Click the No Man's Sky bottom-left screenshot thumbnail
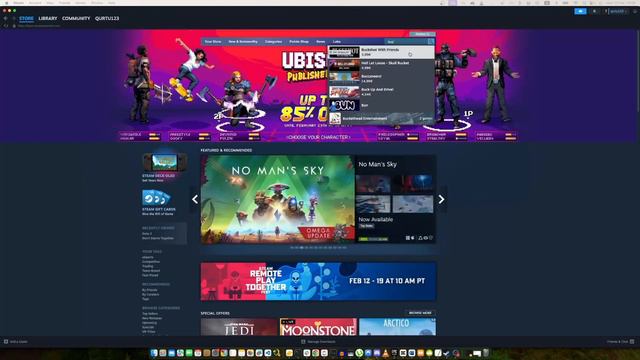The image size is (640, 360). [x=373, y=204]
